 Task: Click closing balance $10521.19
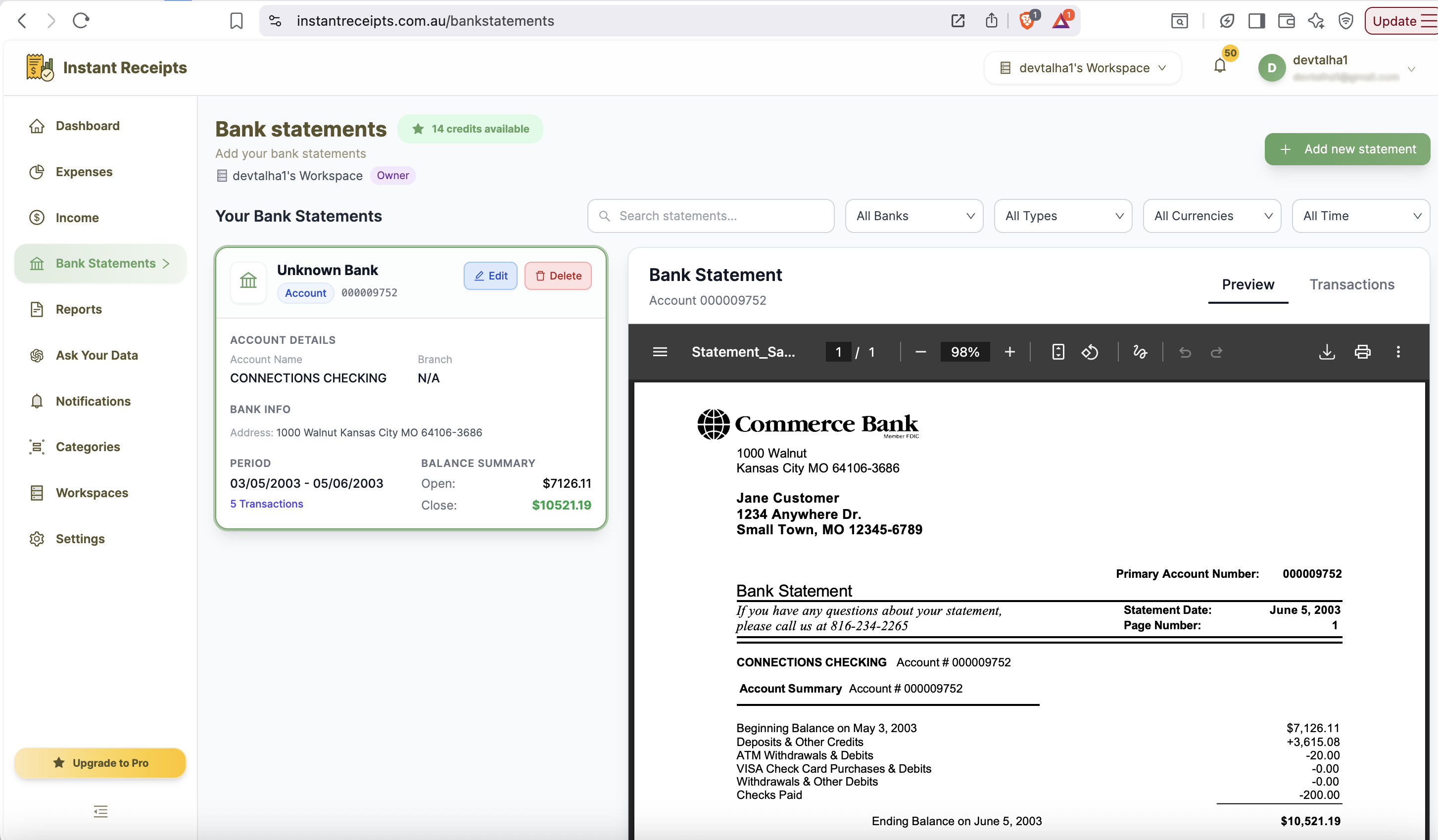(x=562, y=505)
